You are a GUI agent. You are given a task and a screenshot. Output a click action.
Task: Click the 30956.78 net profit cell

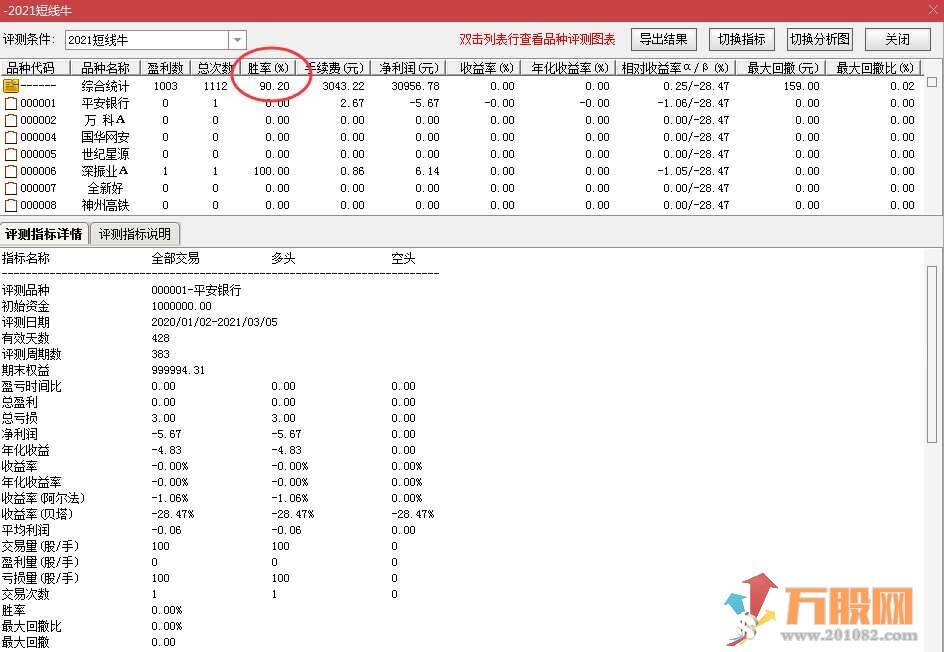point(415,86)
